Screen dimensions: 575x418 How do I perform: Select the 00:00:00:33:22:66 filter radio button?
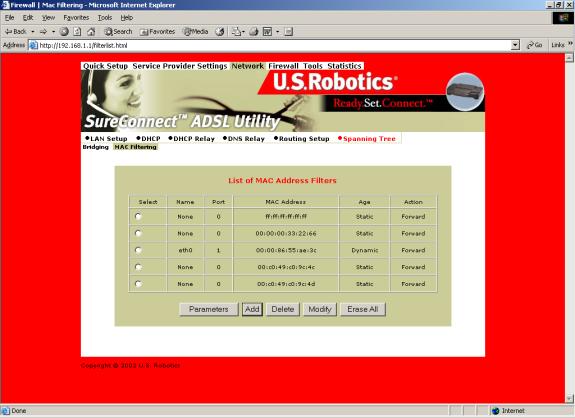coord(138,233)
